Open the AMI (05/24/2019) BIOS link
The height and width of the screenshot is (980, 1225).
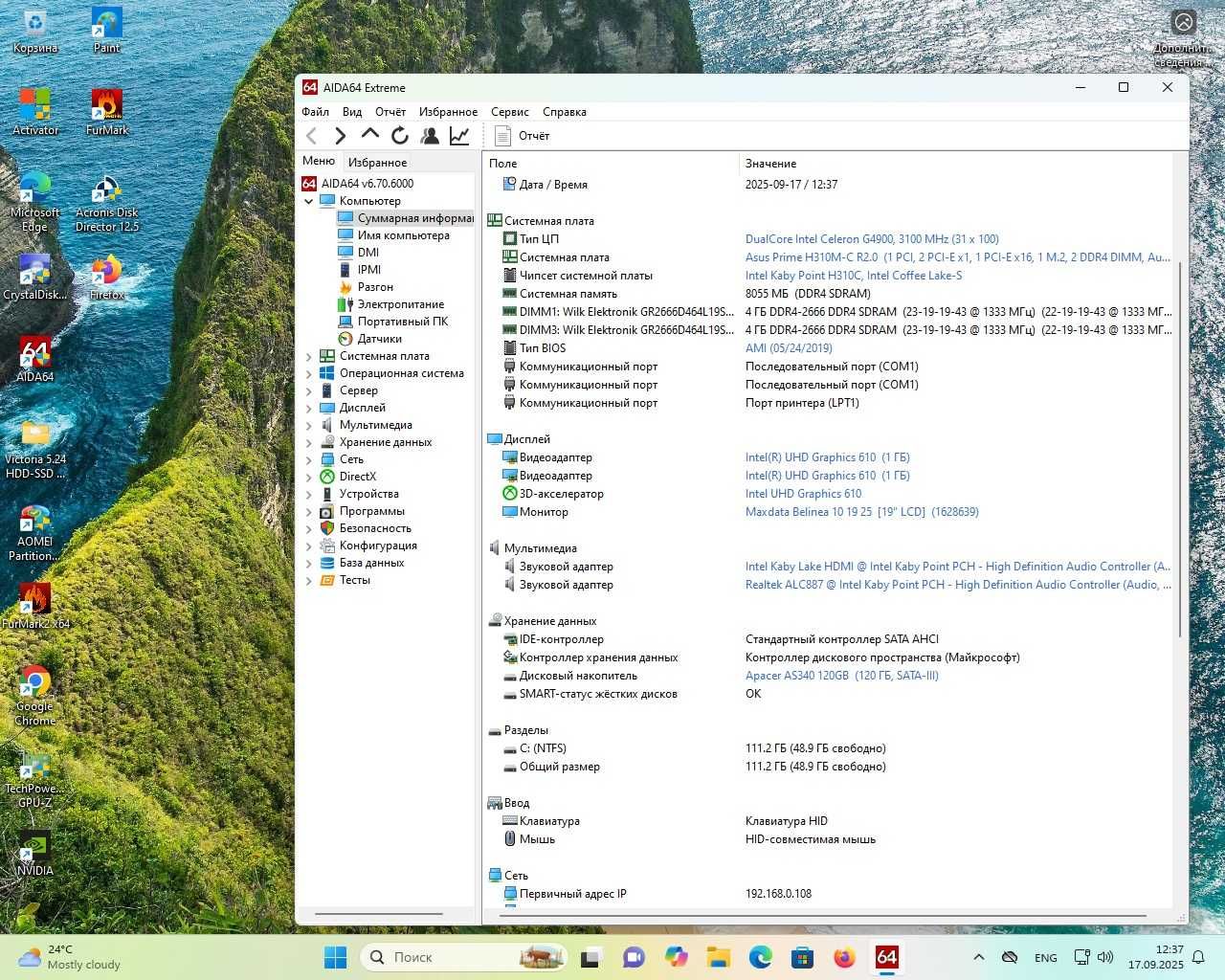coord(789,348)
